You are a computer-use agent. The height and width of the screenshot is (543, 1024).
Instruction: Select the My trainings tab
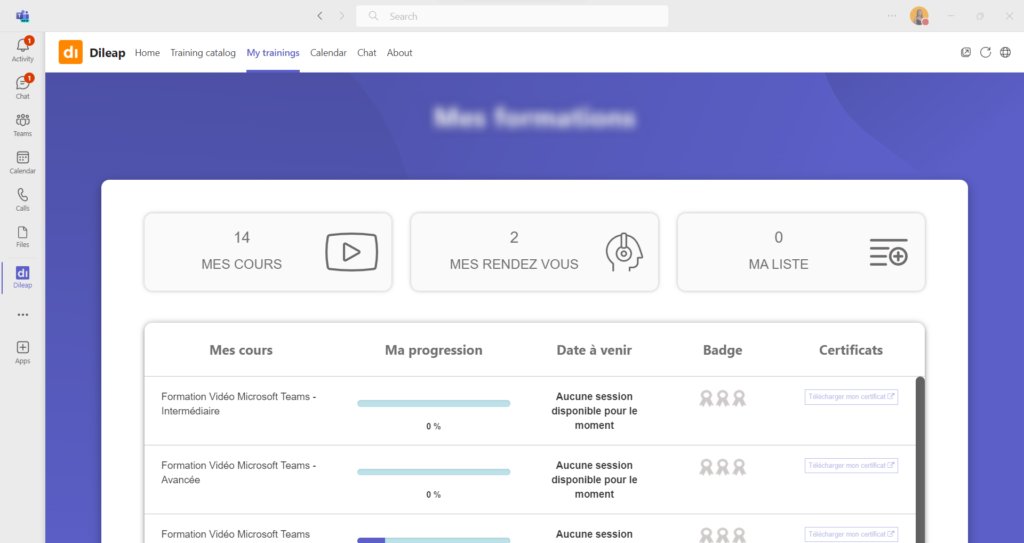click(273, 53)
